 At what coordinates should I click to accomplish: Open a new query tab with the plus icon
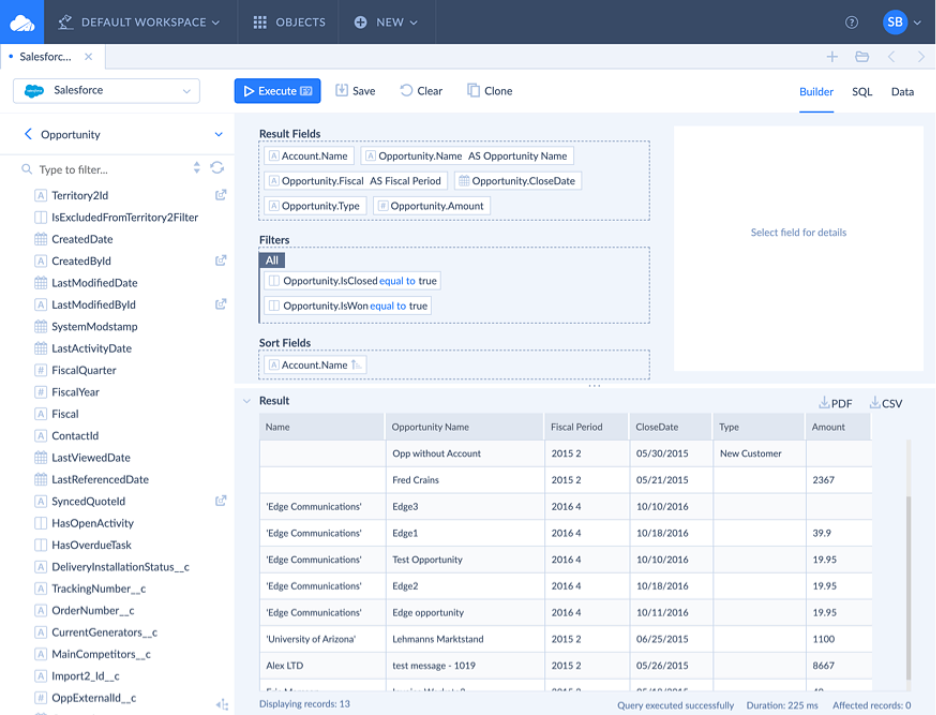832,57
